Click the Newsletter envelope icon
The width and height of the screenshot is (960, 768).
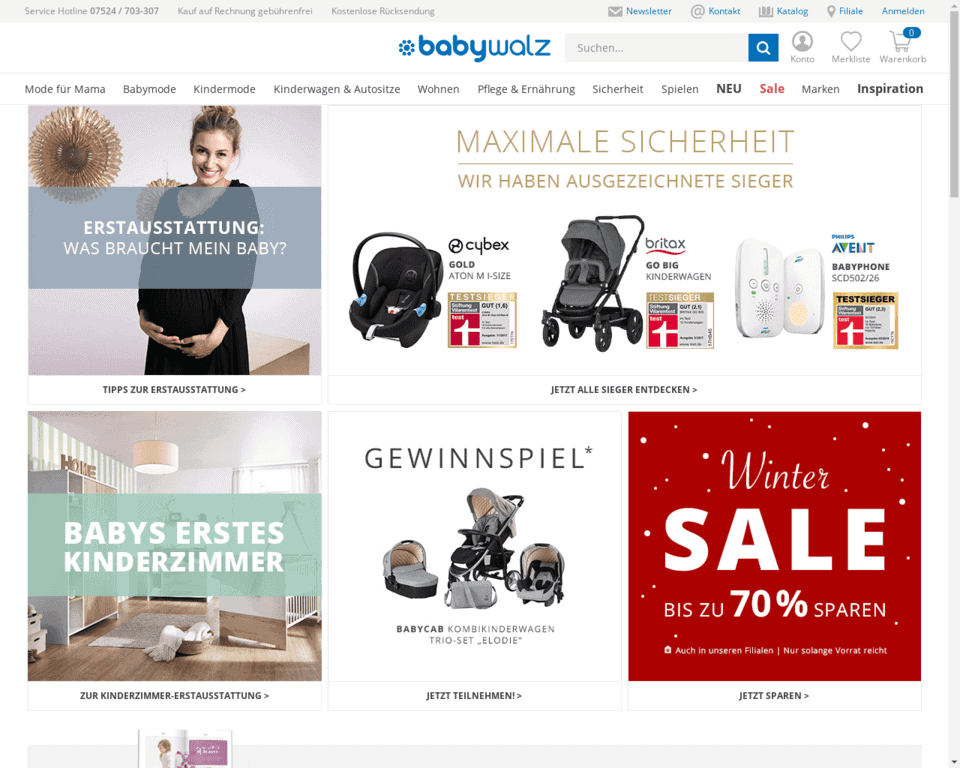tap(615, 12)
